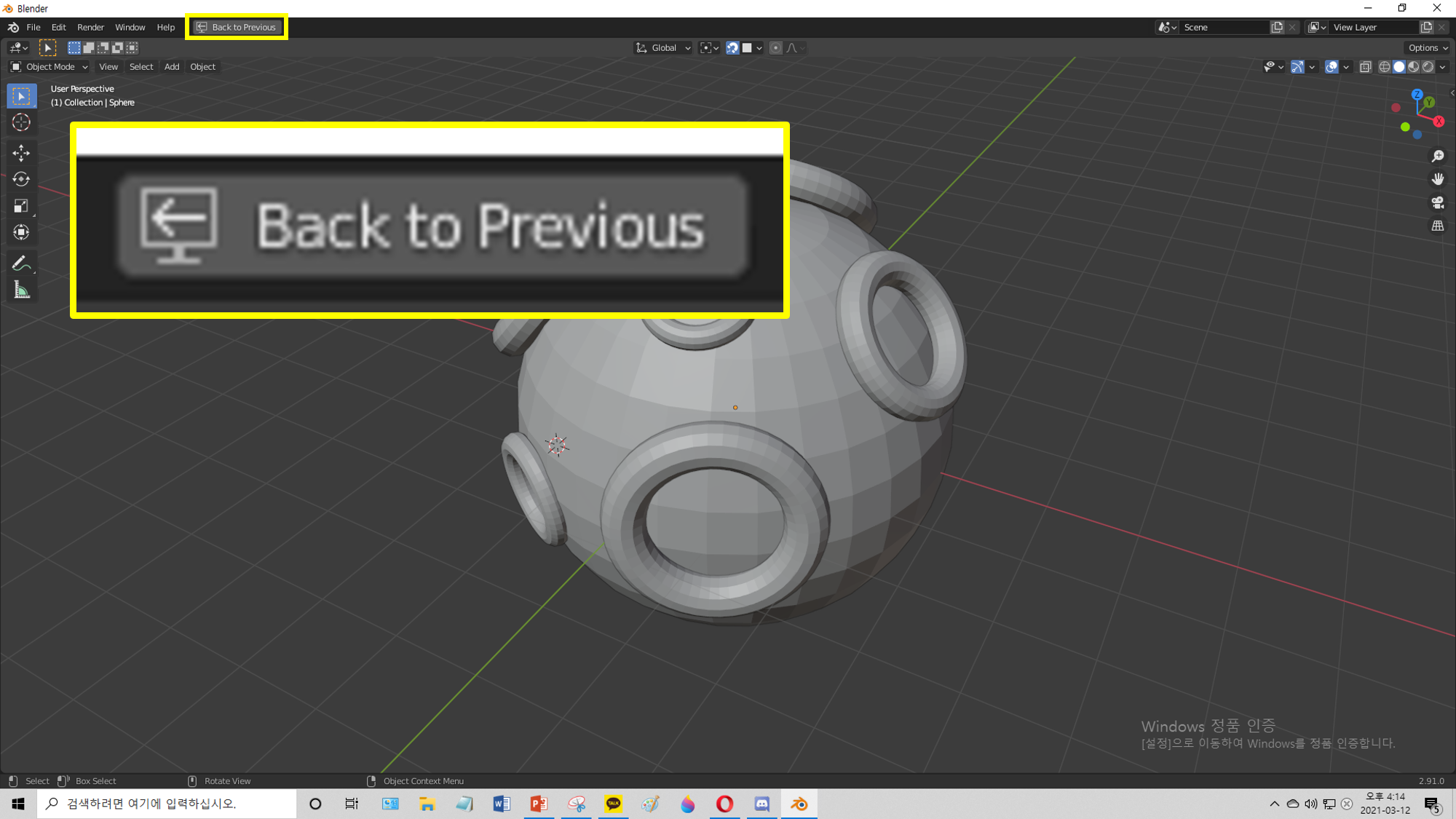Click the Back to Previous button
The height and width of the screenshot is (819, 1456).
[237, 28]
